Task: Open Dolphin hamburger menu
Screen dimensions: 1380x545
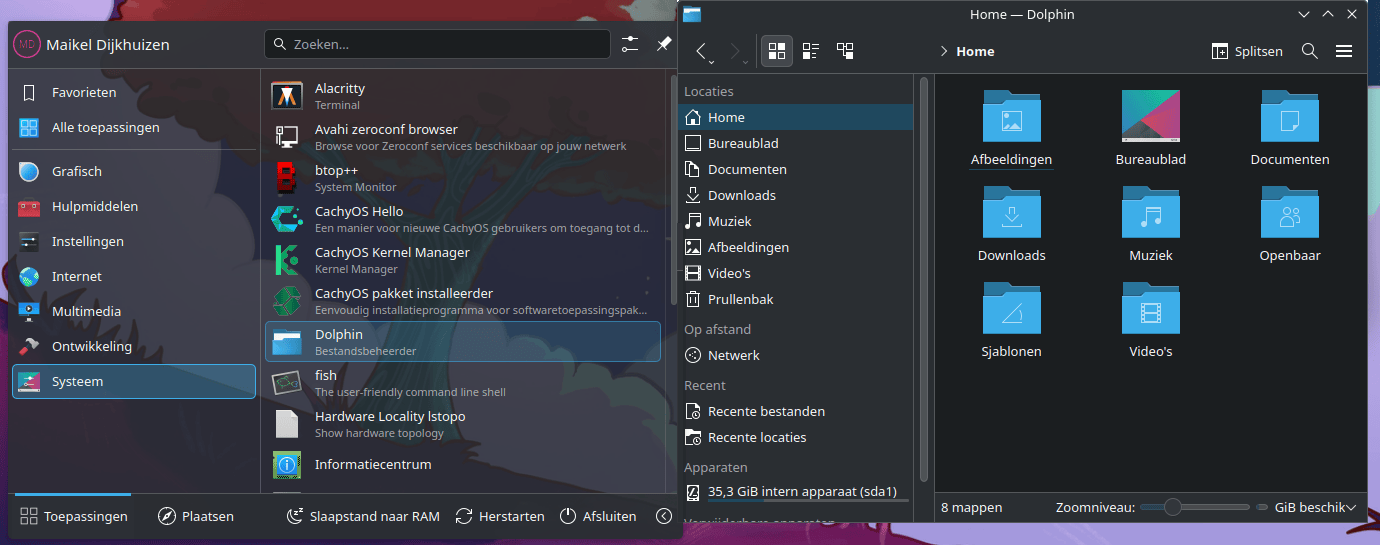Action: [1344, 51]
